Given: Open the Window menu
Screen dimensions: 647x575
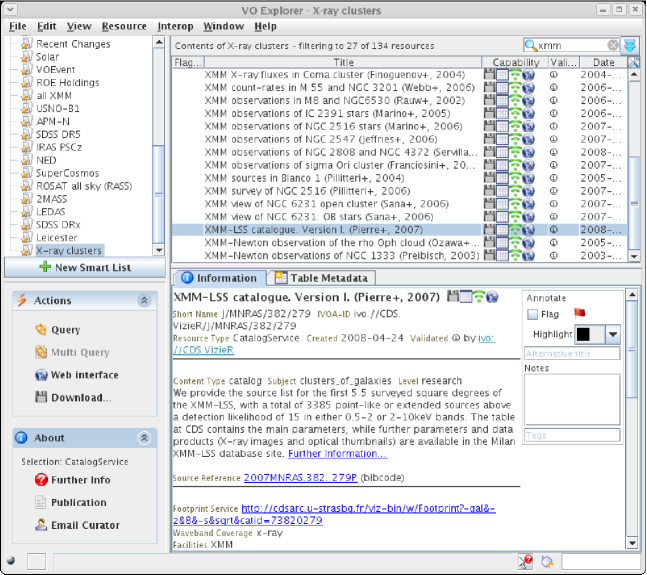Looking at the screenshot, I should pos(224,26).
